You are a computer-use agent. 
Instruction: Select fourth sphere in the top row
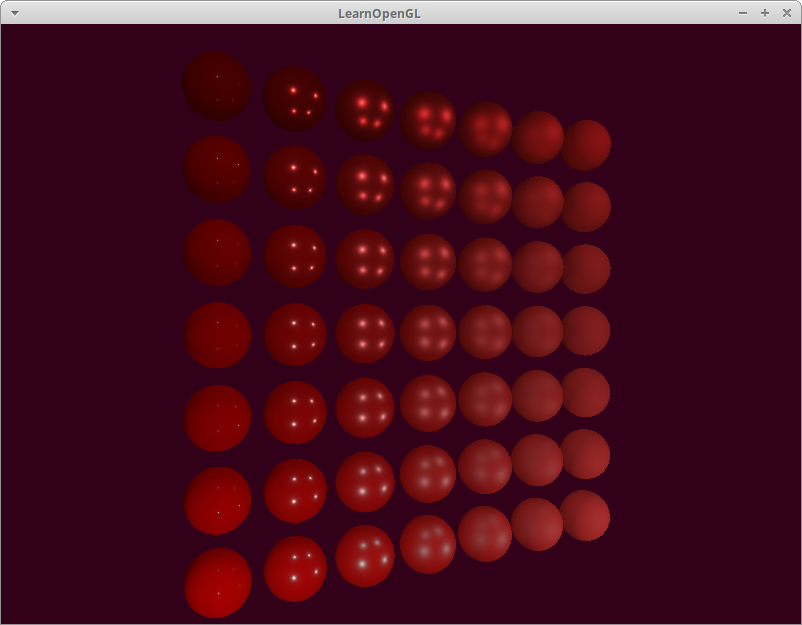click(428, 120)
